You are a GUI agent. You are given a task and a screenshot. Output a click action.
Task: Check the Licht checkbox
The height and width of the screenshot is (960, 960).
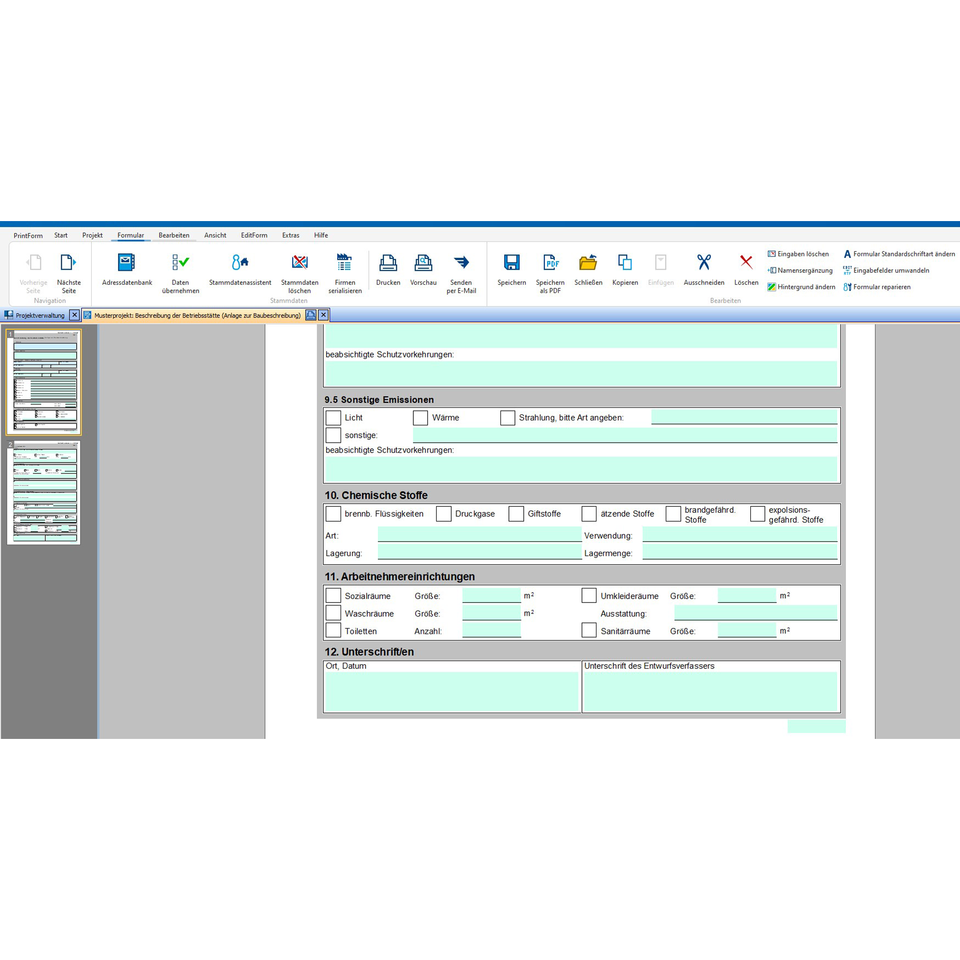333,418
